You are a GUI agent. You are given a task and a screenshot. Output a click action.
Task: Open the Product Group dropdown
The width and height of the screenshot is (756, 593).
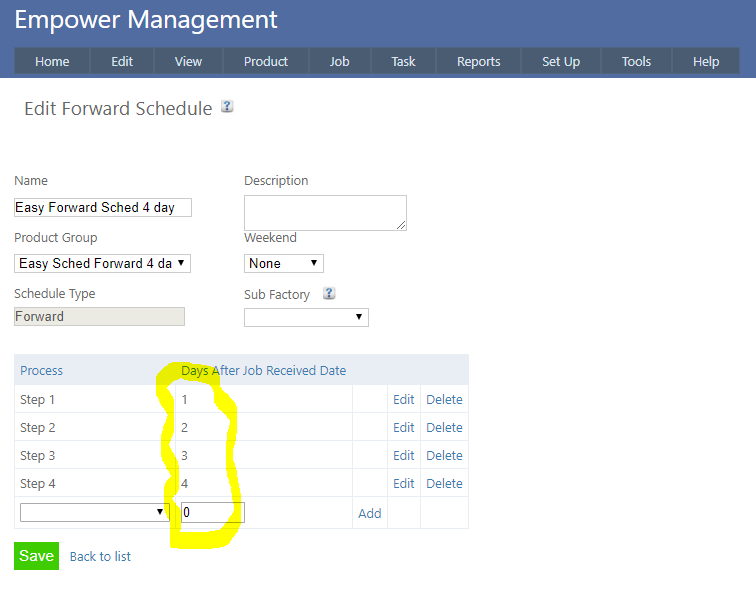point(102,264)
